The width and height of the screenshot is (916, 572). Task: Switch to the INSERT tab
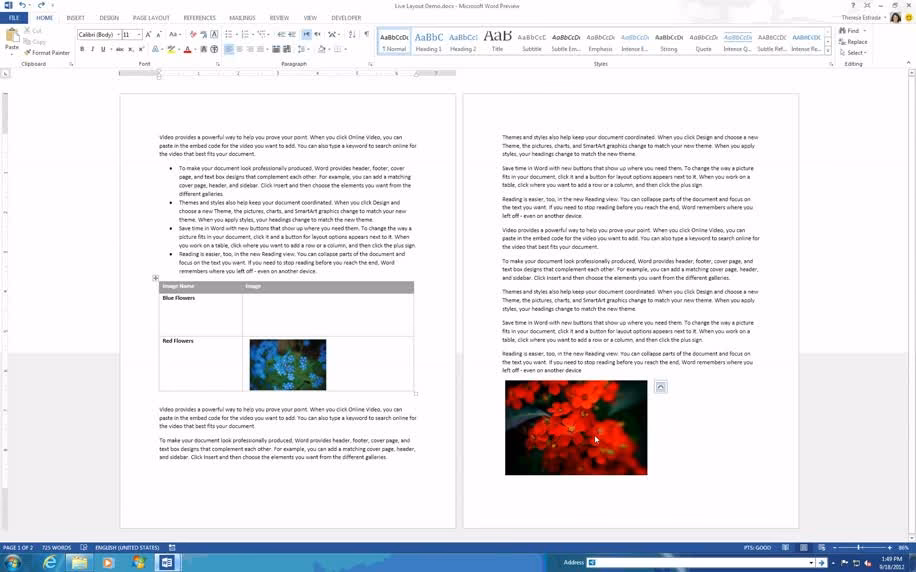(75, 18)
